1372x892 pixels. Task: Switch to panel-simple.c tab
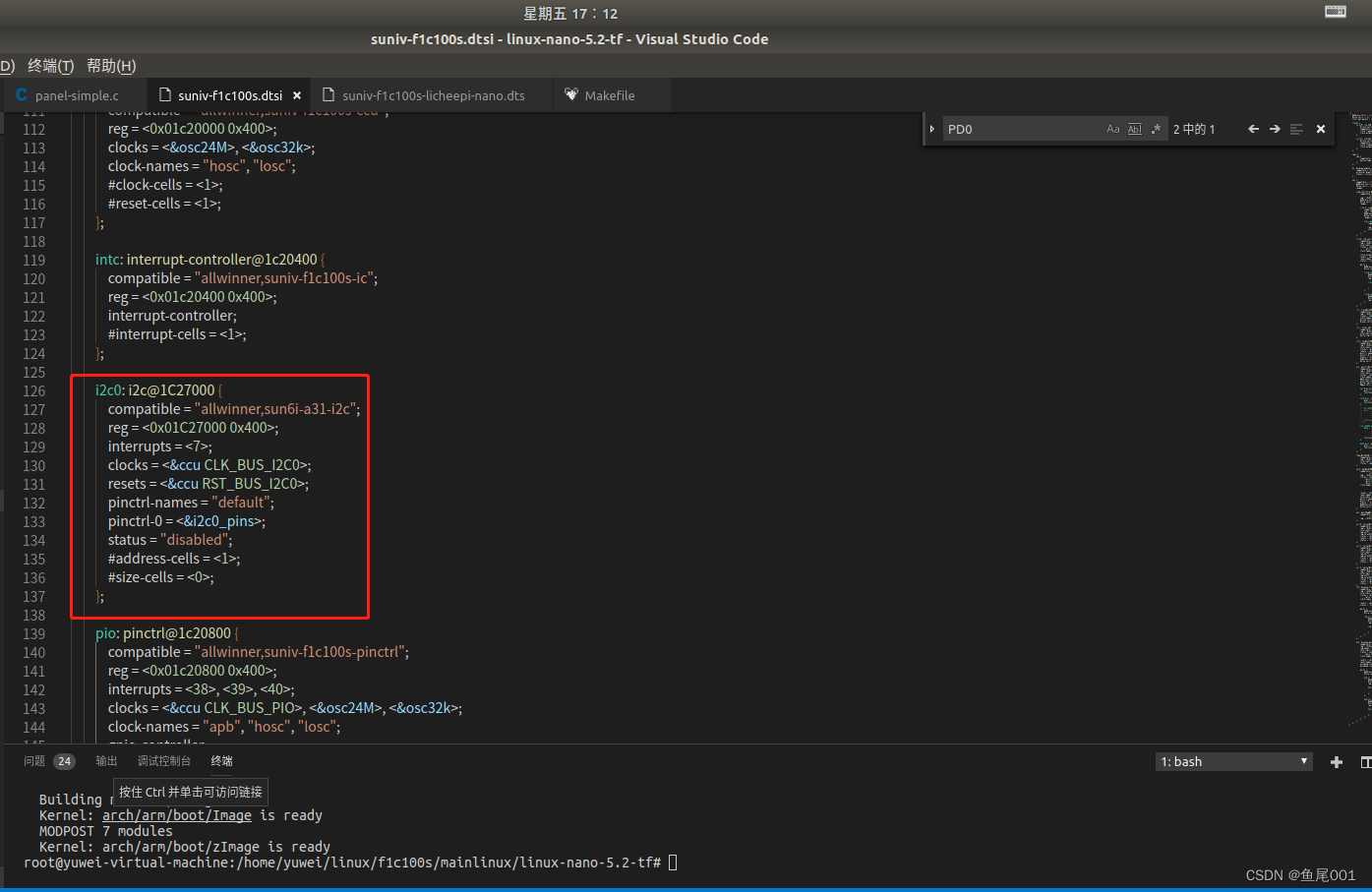point(76,95)
